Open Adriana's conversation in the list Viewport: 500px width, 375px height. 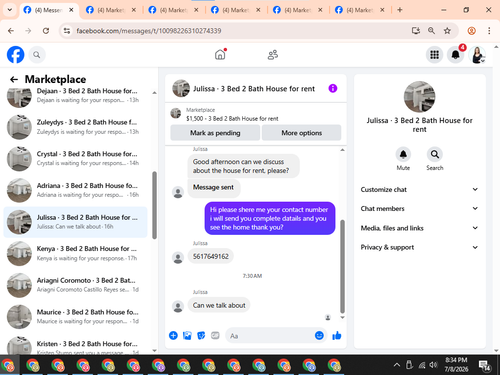pyautogui.click(x=75, y=190)
